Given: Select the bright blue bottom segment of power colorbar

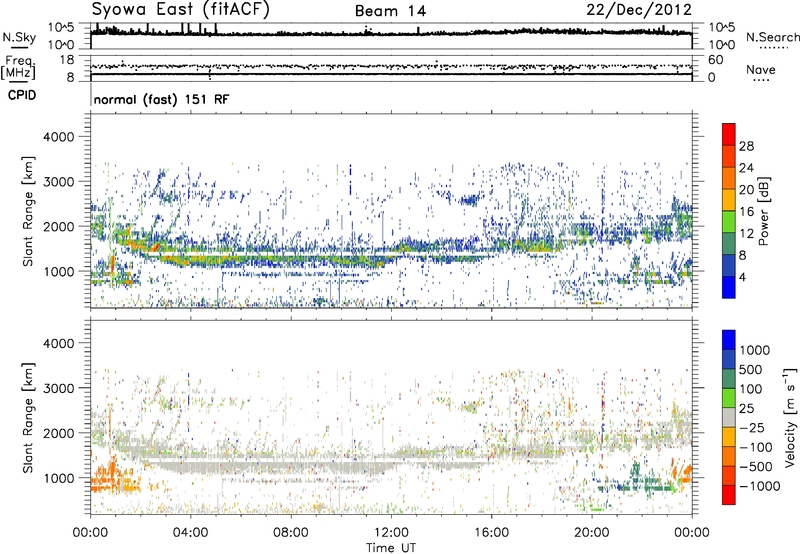Looking at the screenshot, I should [x=729, y=287].
